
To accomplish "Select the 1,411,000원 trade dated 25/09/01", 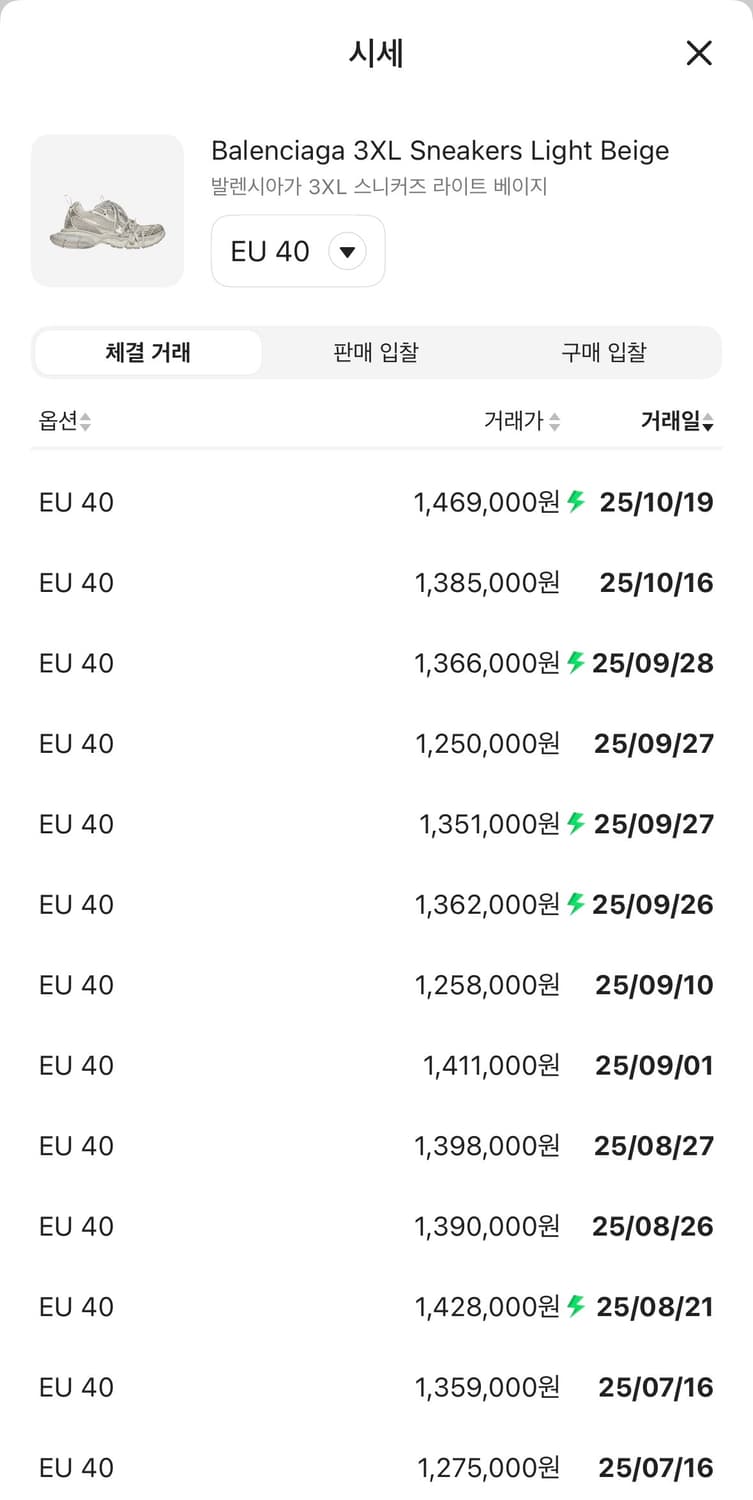I will pyautogui.click(x=376, y=1065).
